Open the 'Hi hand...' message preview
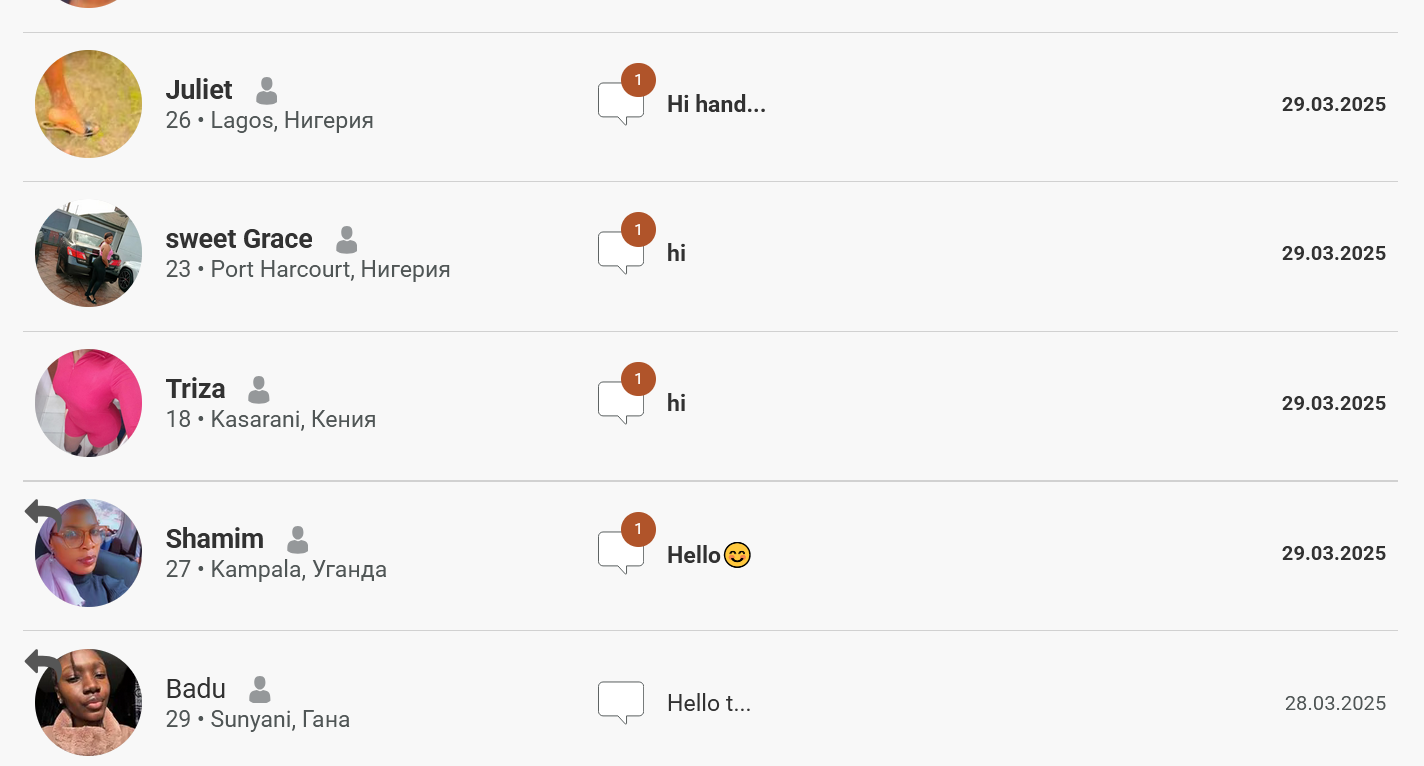Viewport: 1424px width, 766px height. [x=716, y=104]
